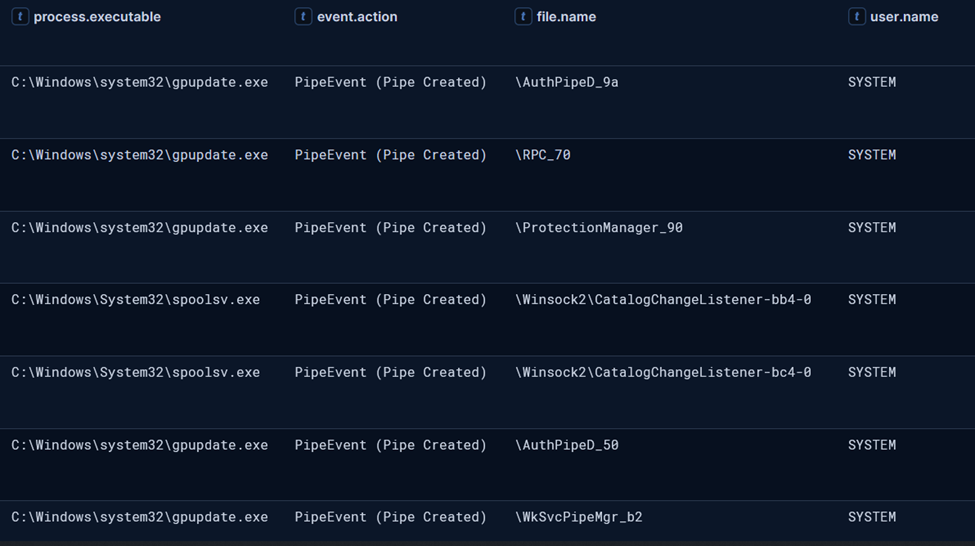
Task: Click the event.action field type icon
Action: 303,17
